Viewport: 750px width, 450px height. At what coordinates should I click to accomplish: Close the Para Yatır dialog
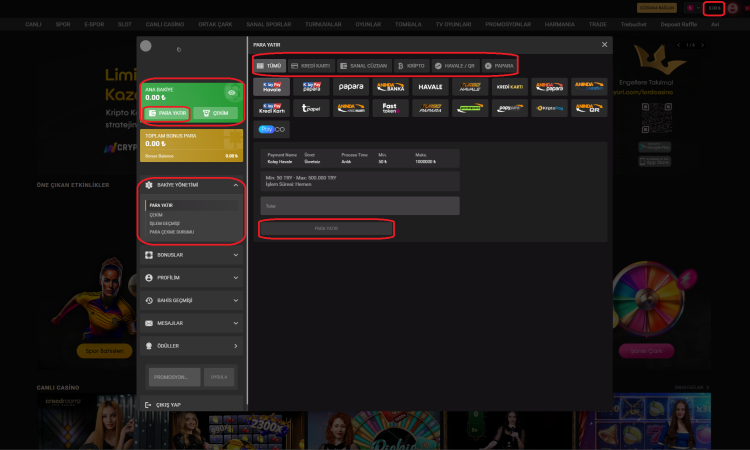point(605,44)
